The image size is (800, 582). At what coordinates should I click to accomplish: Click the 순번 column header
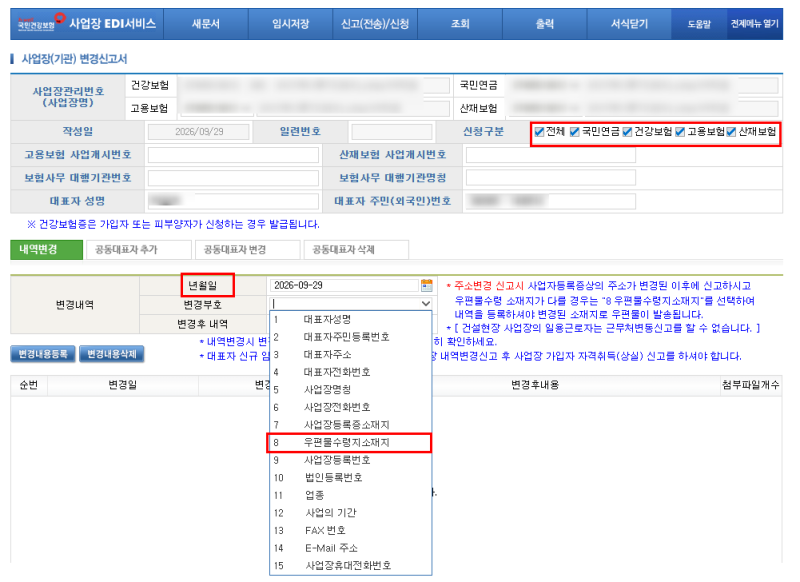point(29,385)
